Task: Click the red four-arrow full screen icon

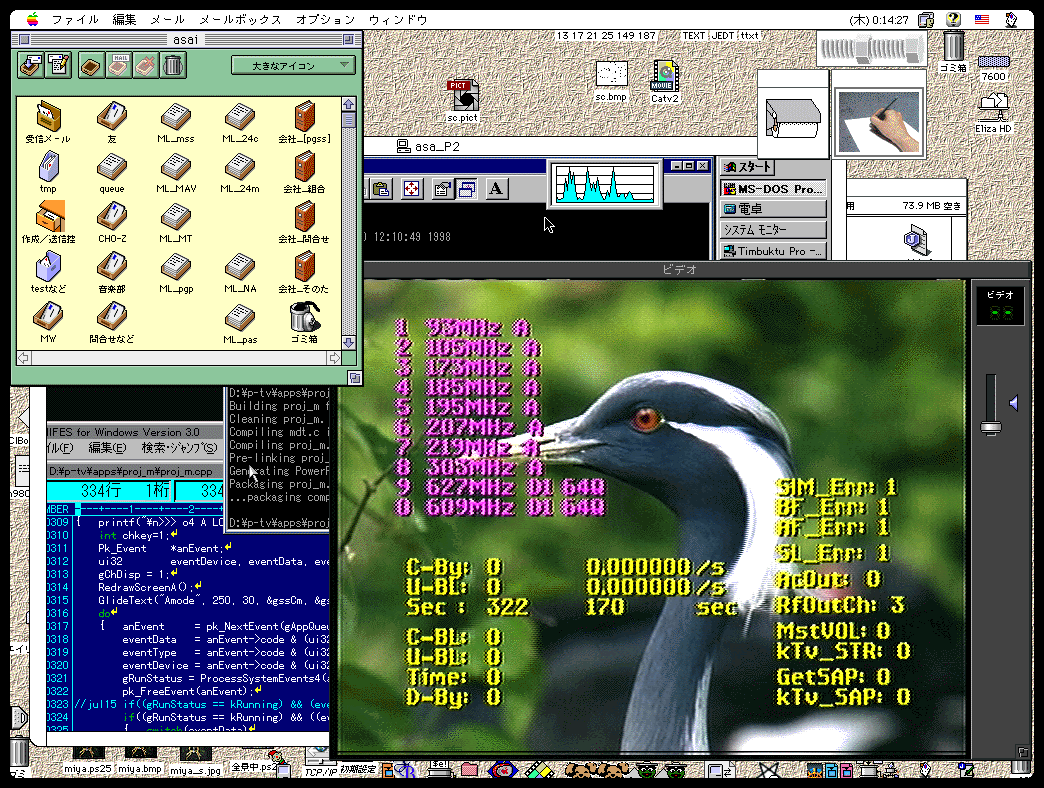Action: (411, 188)
